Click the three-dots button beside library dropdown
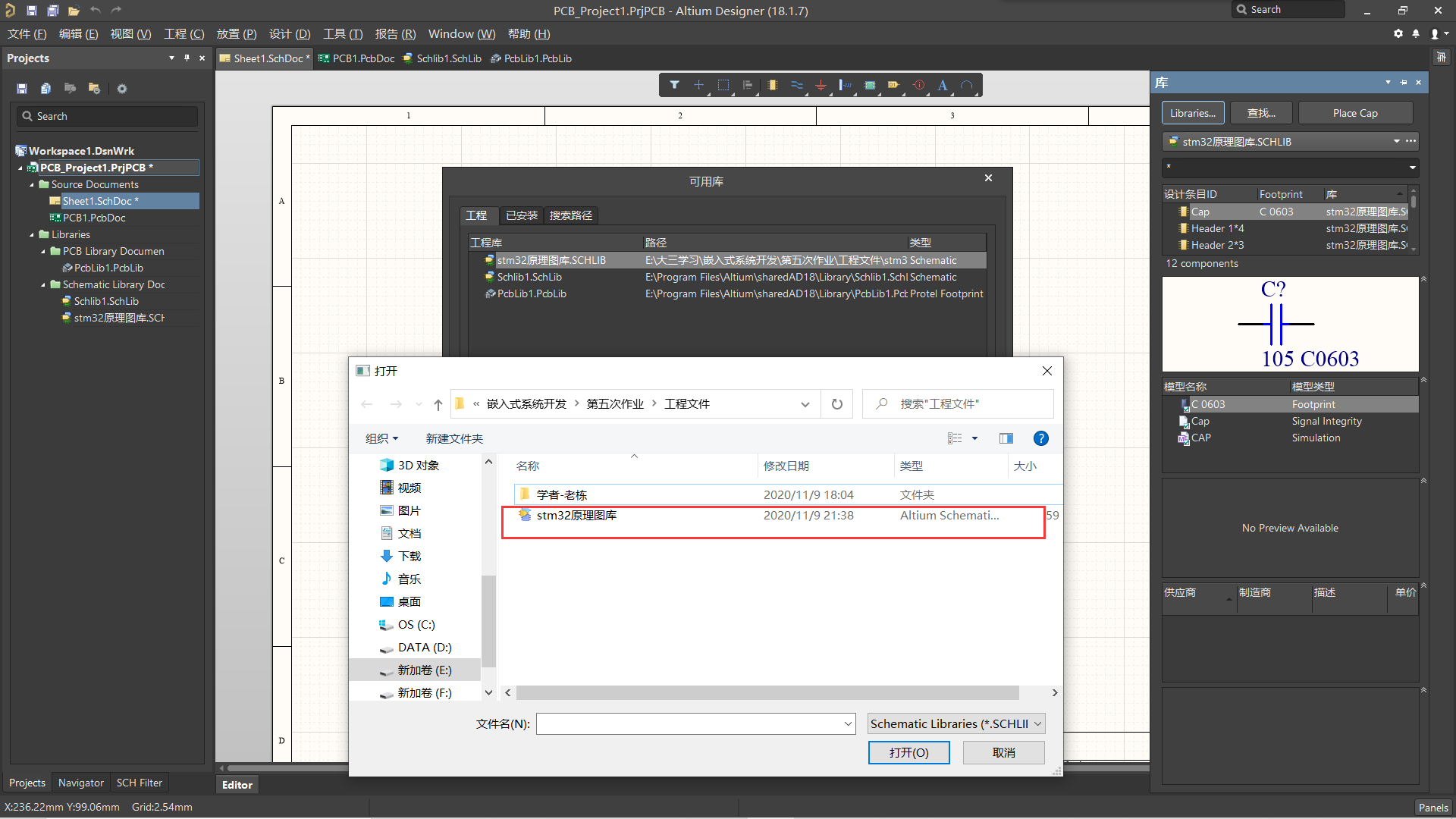The image size is (1456, 819). pyautogui.click(x=1410, y=141)
